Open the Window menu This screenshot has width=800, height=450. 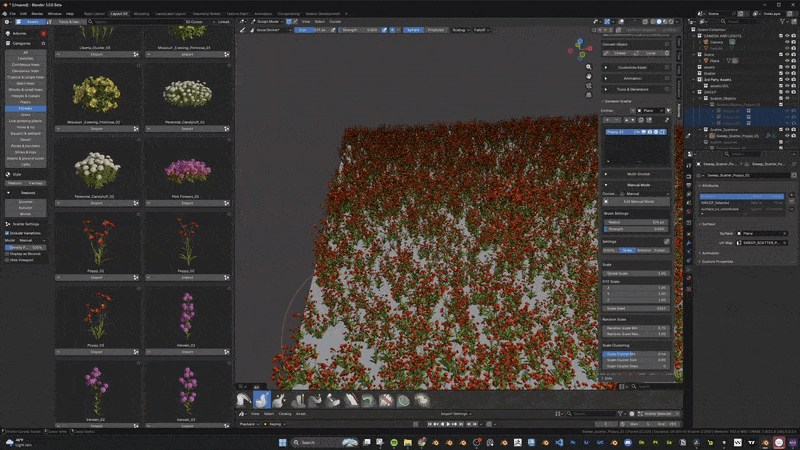click(x=55, y=14)
